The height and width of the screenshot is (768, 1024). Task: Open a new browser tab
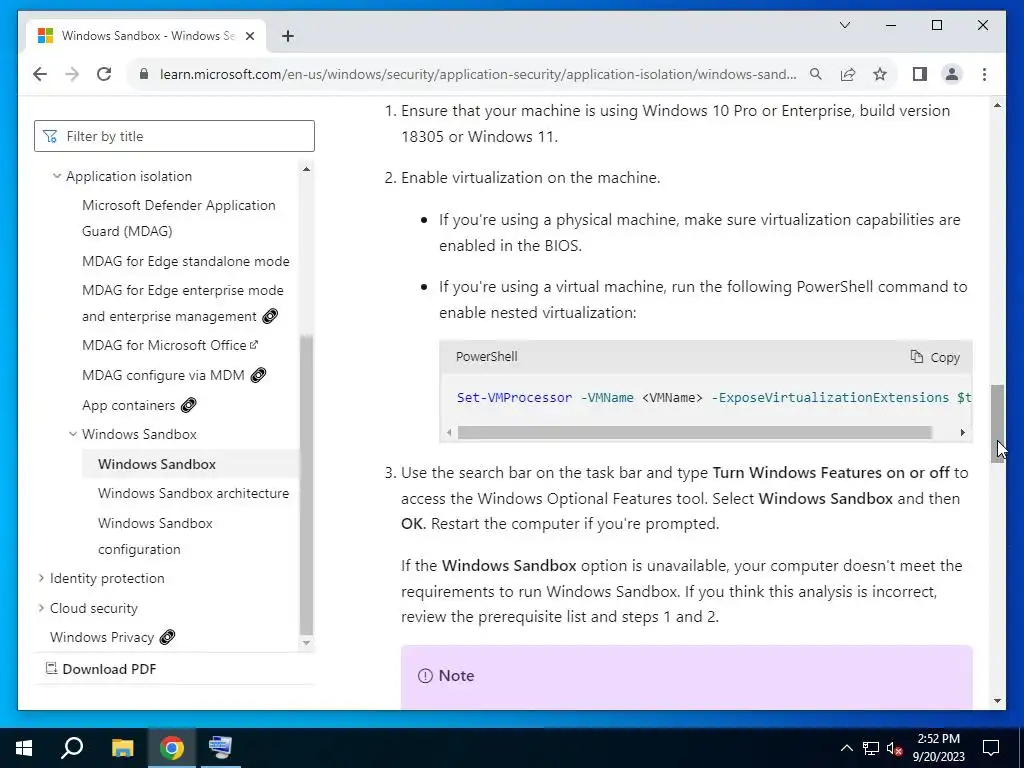[x=288, y=36]
